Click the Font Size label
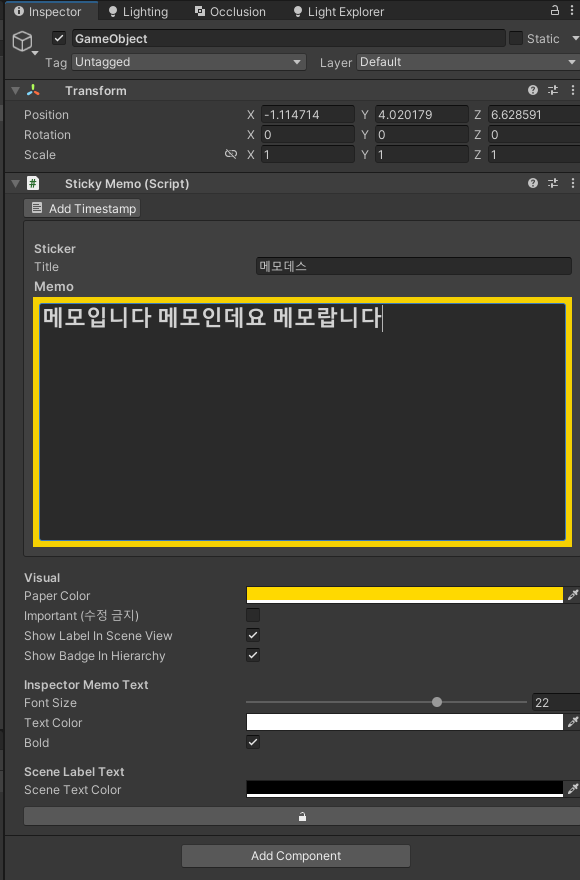Image resolution: width=580 pixels, height=880 pixels. coord(50,703)
